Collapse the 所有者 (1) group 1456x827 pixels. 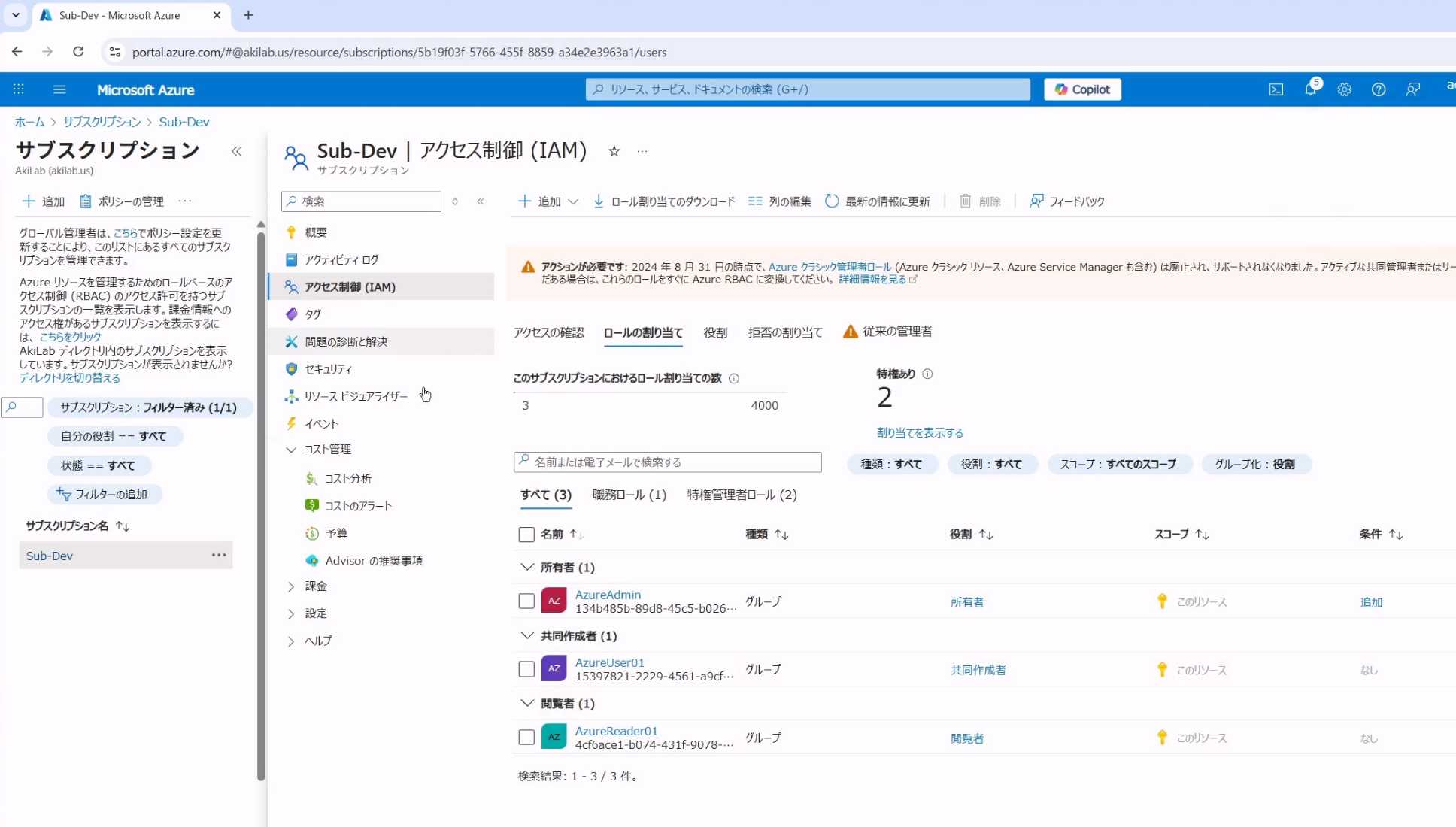pyautogui.click(x=527, y=567)
